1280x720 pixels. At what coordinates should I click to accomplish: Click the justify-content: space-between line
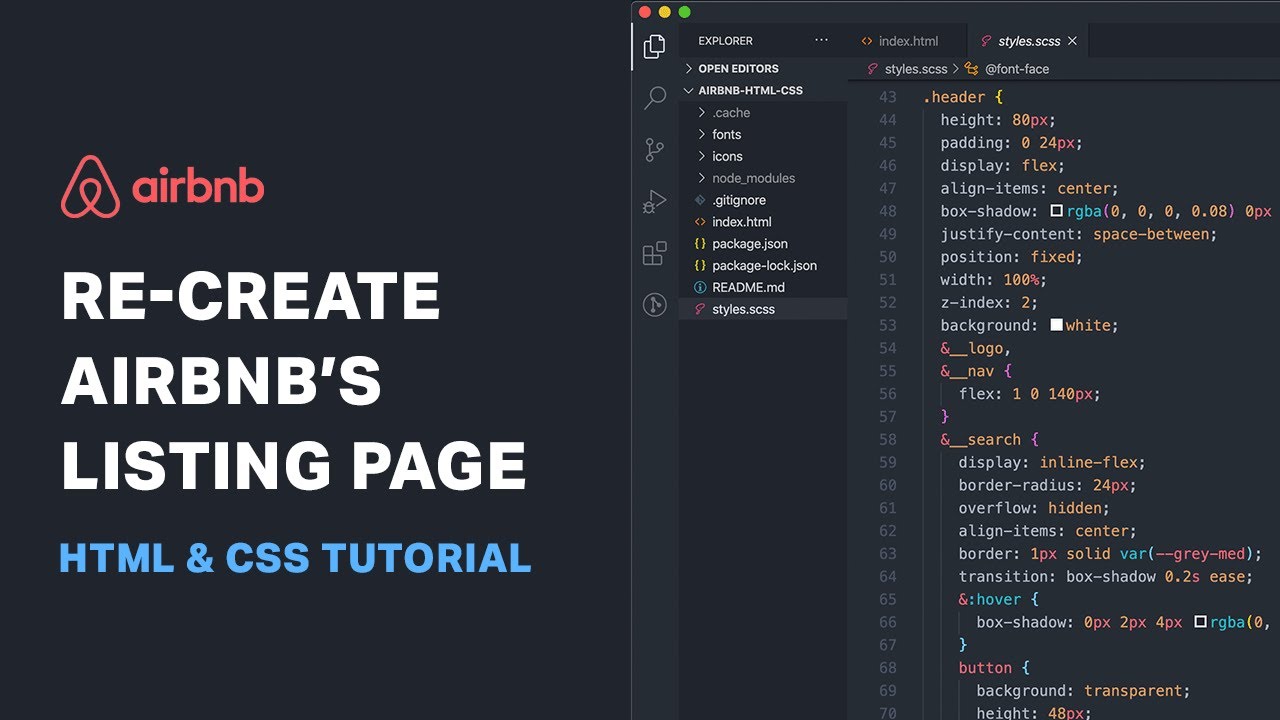[x=1078, y=234]
